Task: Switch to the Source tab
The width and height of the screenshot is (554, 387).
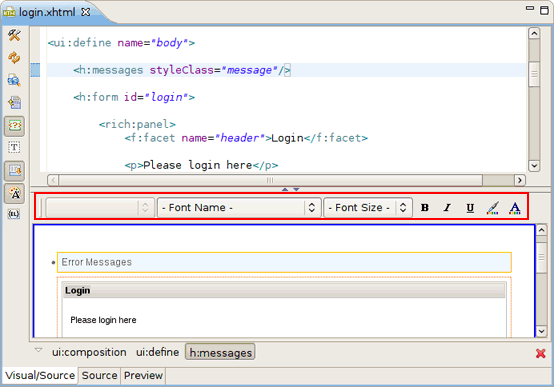Action: (99, 375)
